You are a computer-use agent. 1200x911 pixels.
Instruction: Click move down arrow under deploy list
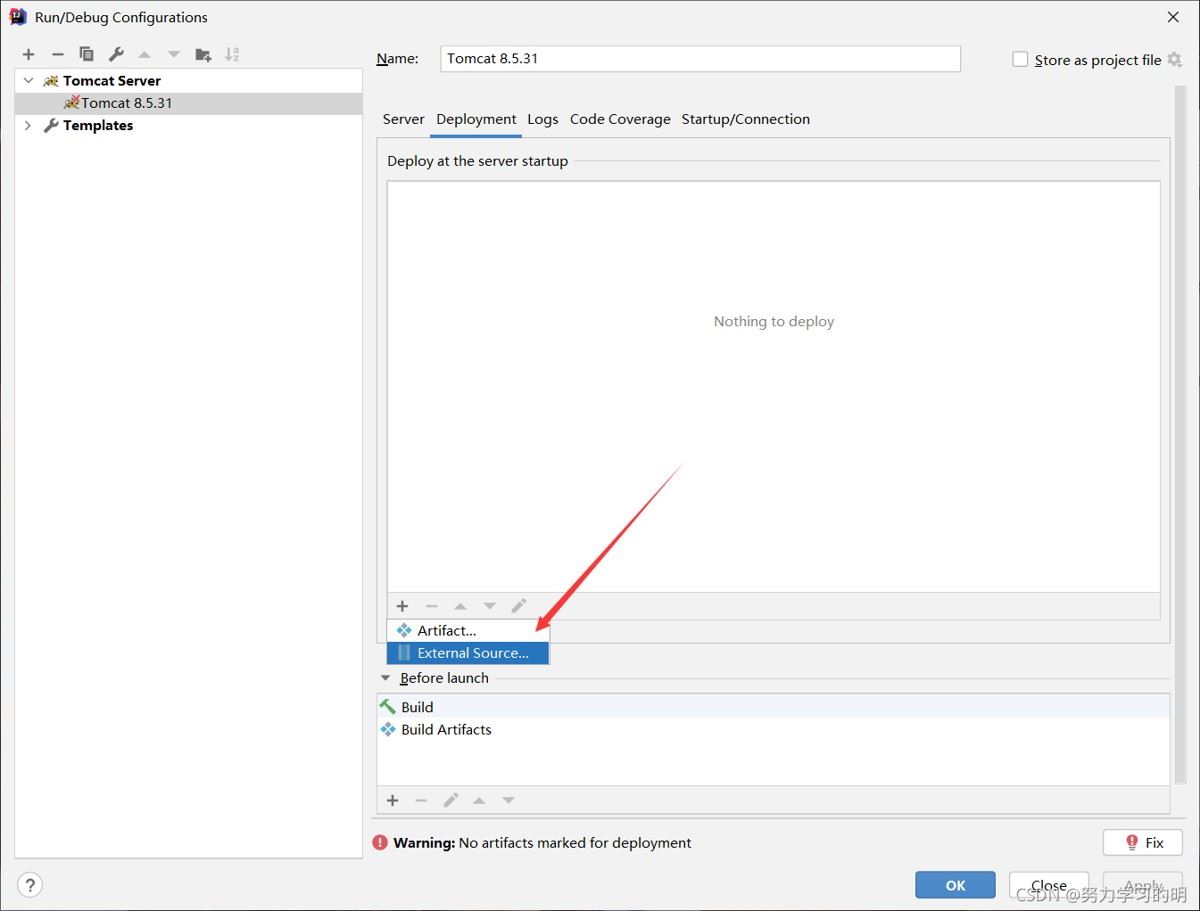pyautogui.click(x=489, y=606)
